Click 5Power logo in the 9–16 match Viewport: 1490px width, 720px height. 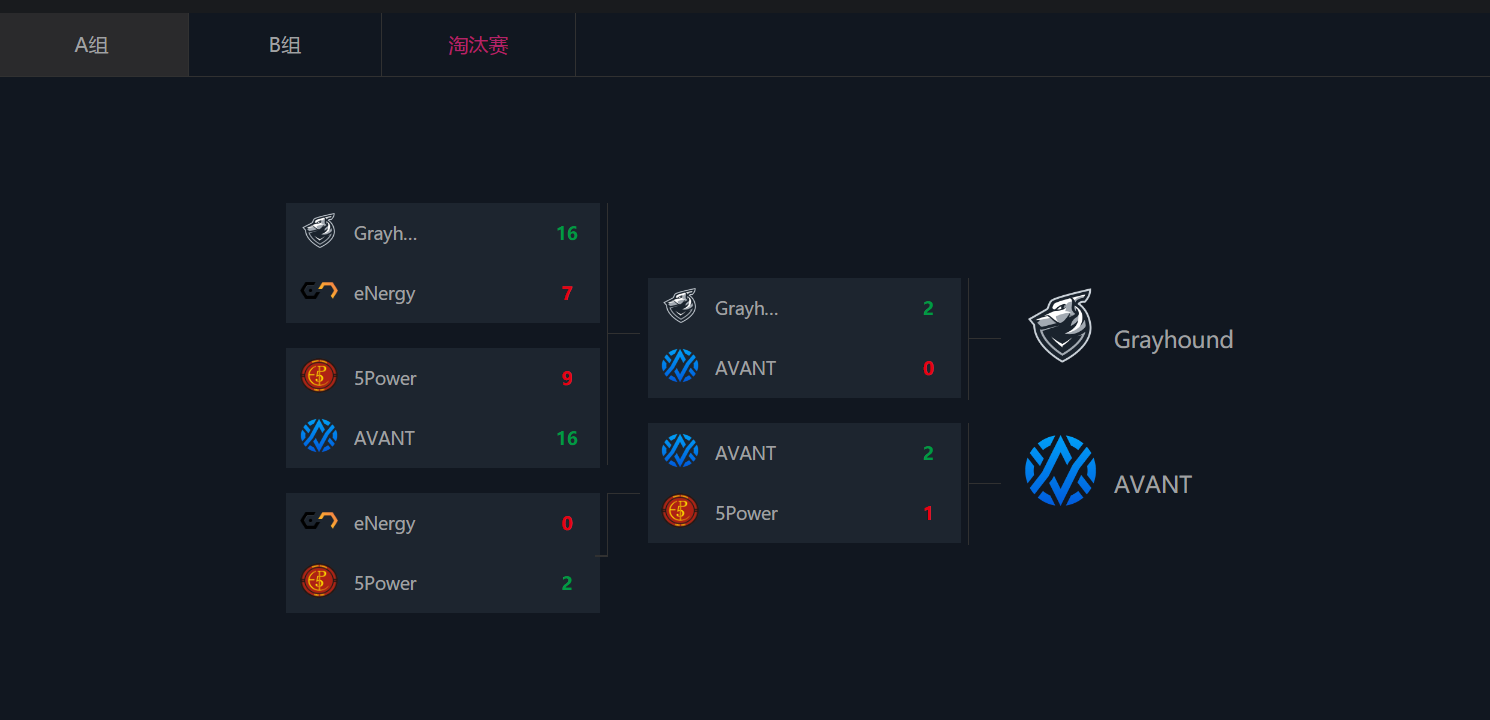click(x=319, y=377)
